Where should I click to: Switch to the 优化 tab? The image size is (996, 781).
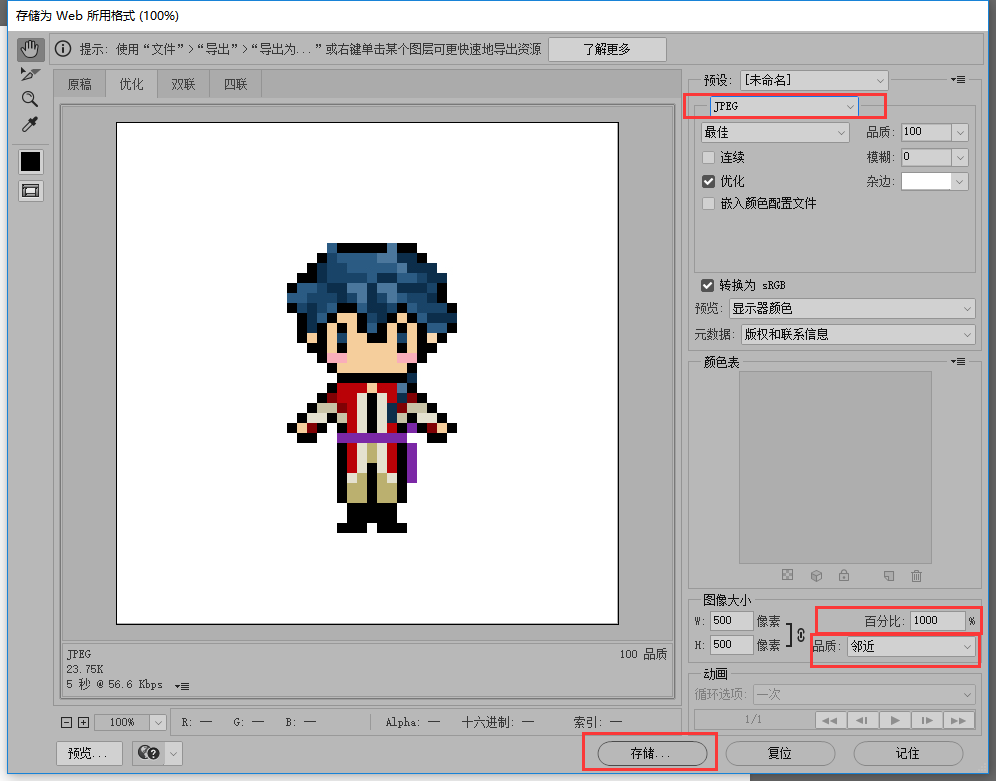point(131,84)
